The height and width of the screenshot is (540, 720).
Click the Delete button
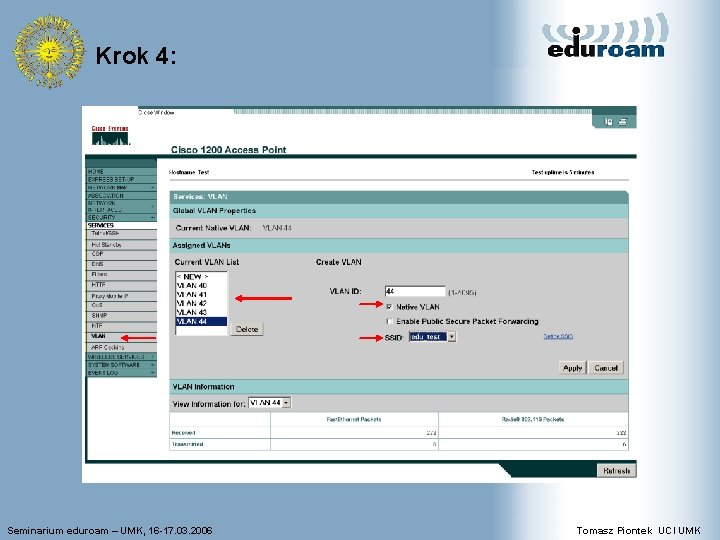[x=247, y=329]
